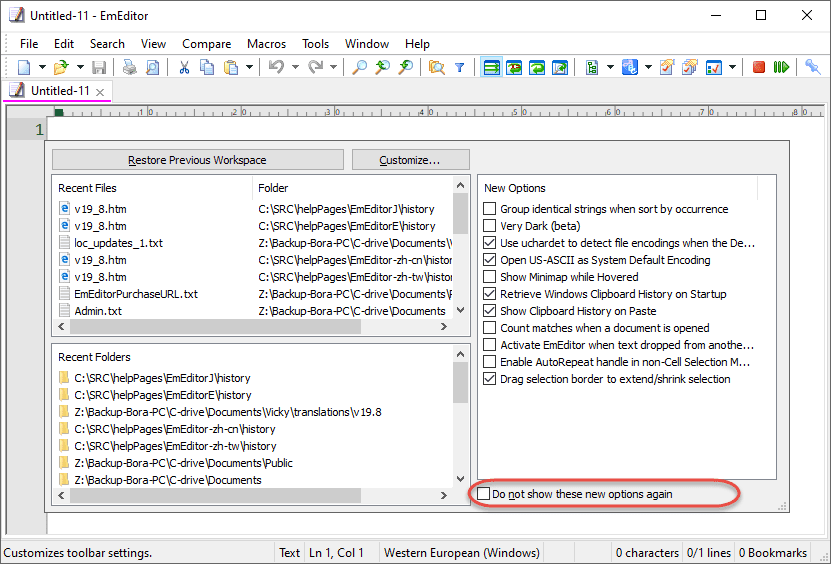
Task: Click the Find in Files icon
Action: coord(437,67)
